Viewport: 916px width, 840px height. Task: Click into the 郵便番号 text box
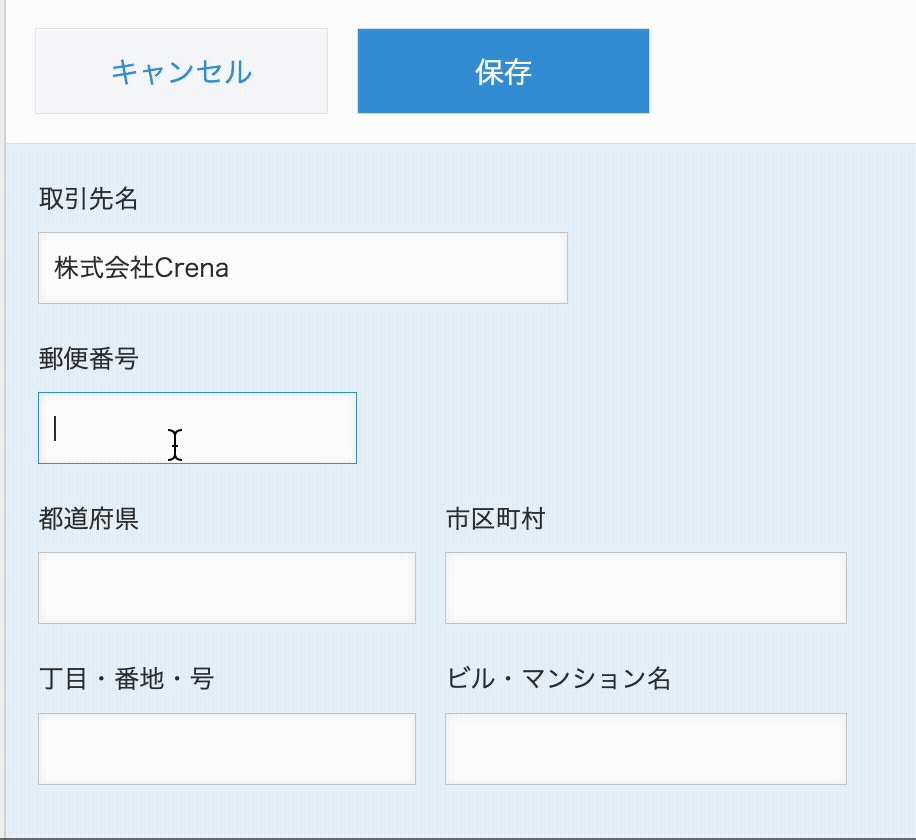197,428
